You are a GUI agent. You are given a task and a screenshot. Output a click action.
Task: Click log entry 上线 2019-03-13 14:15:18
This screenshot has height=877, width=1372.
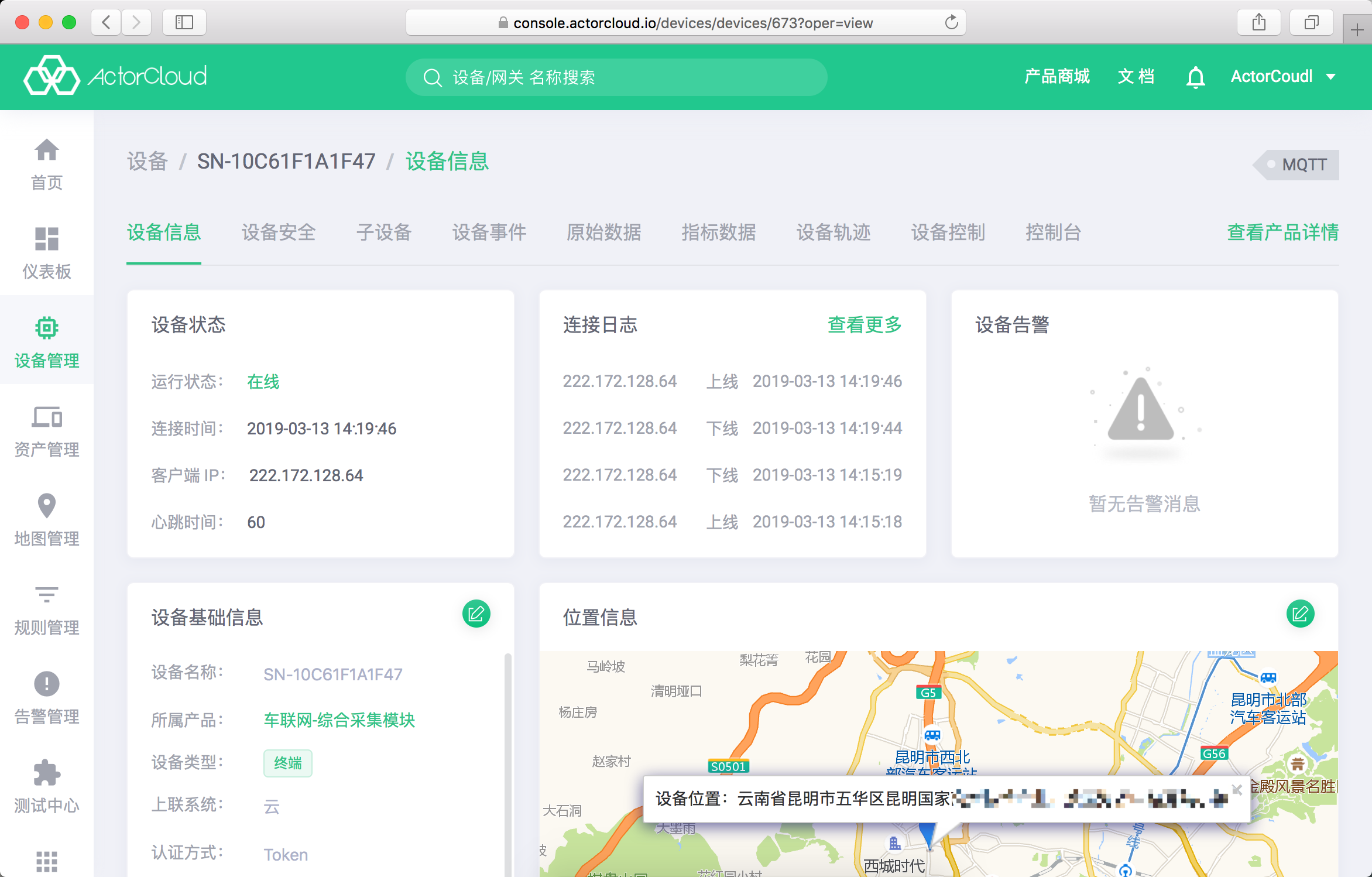(732, 522)
